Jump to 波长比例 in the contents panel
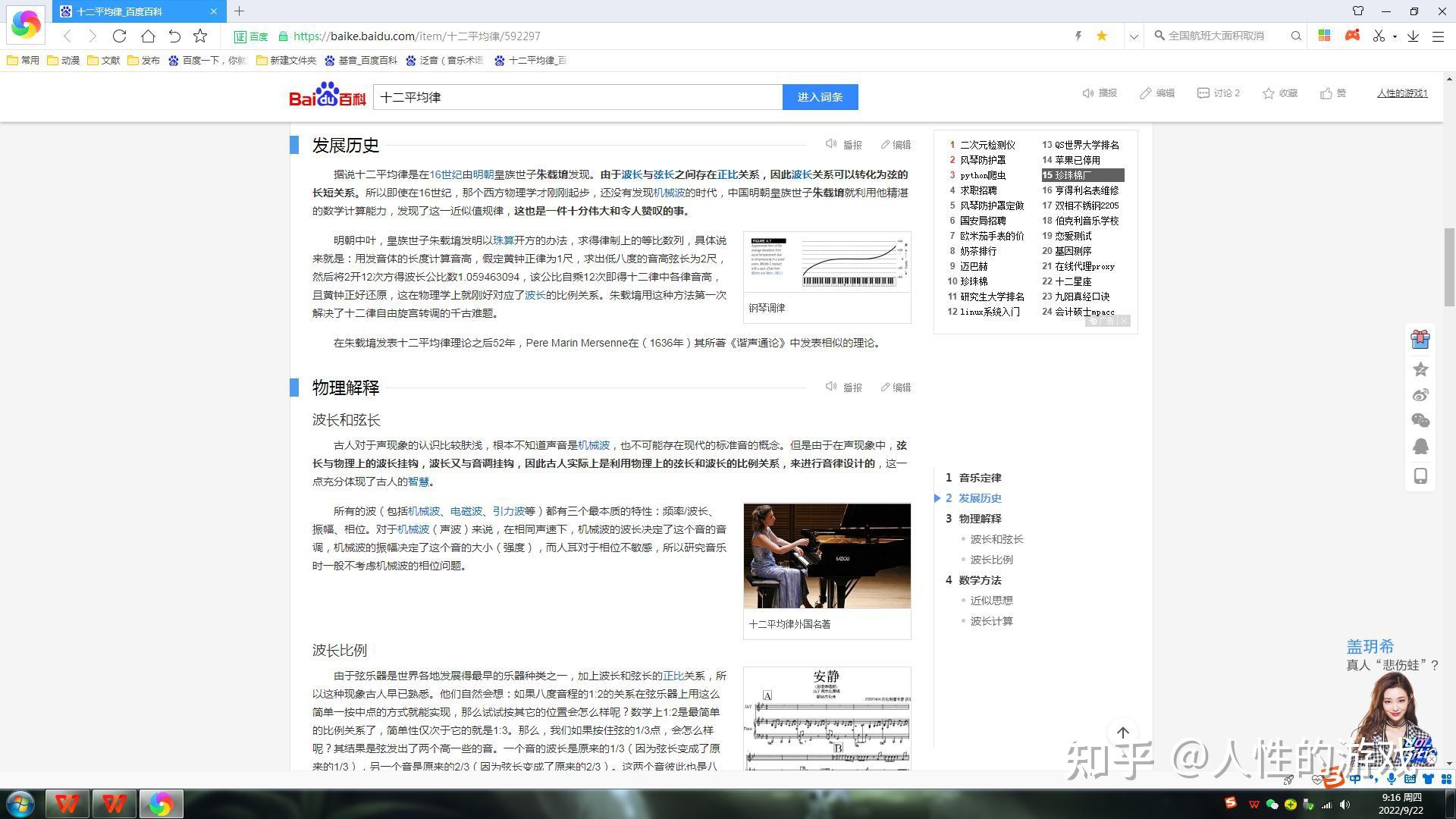 tap(991, 559)
